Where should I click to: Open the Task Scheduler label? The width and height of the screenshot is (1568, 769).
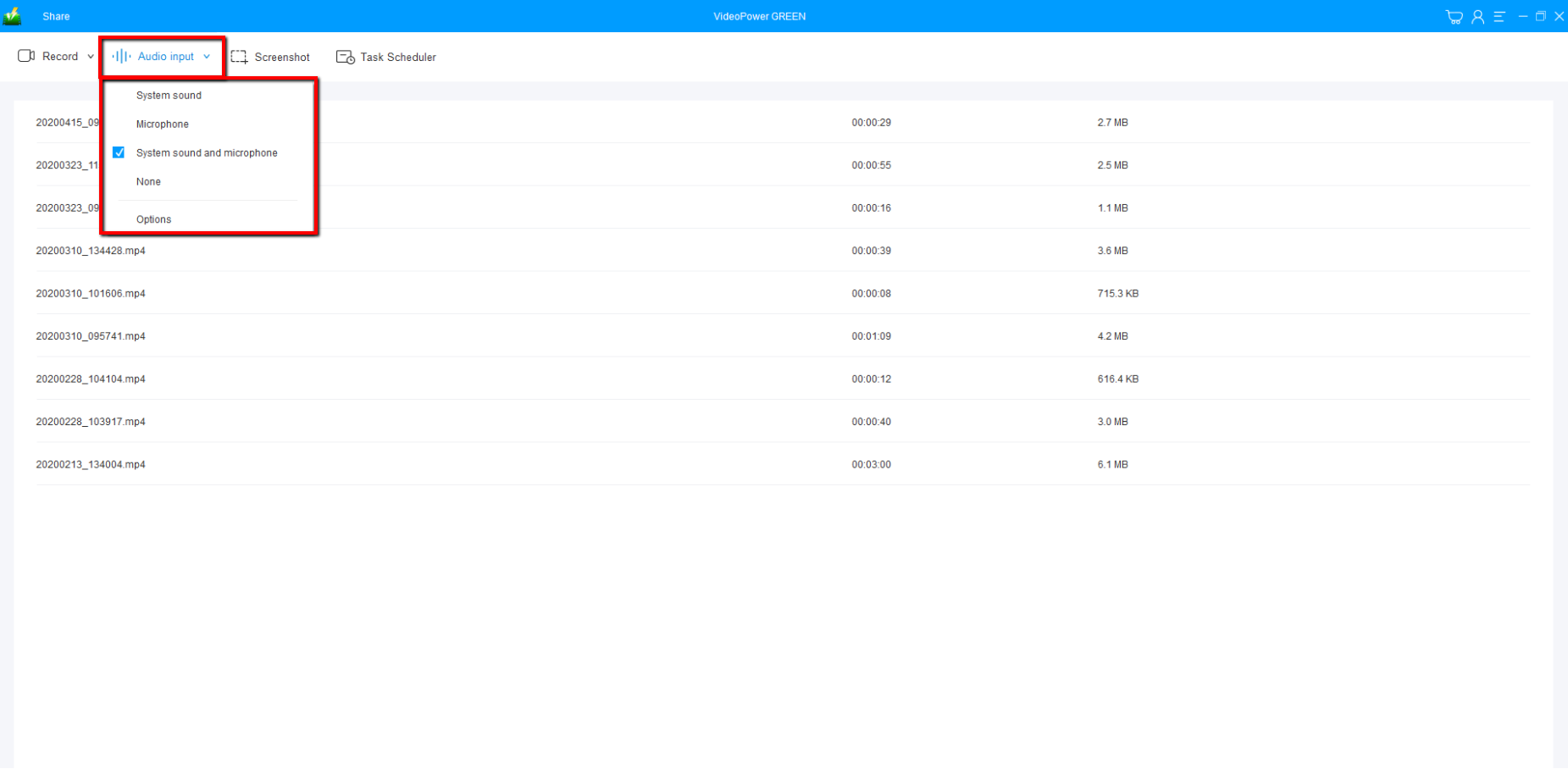point(397,57)
